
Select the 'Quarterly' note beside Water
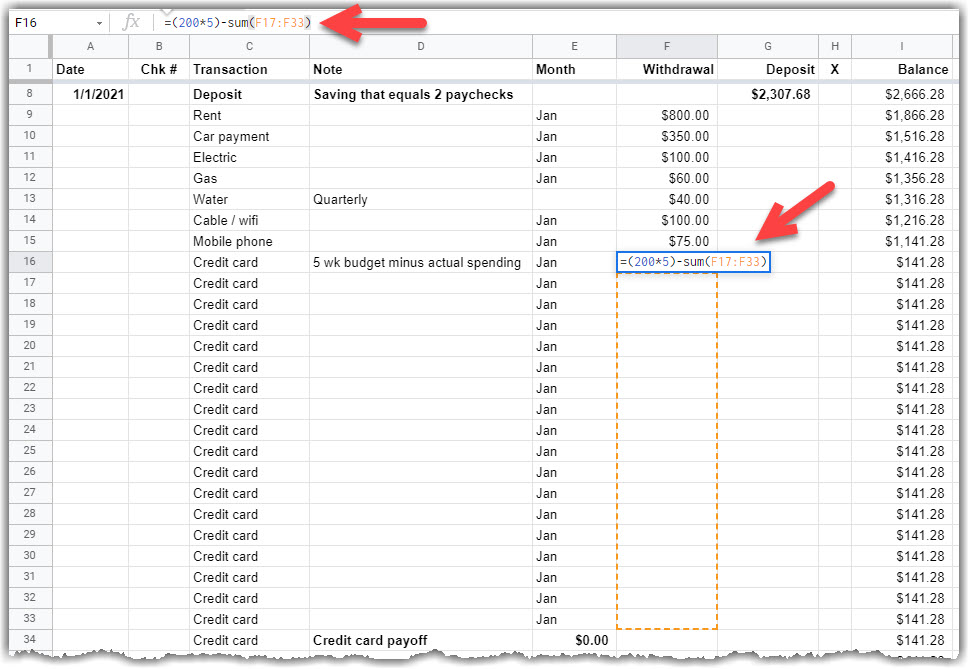pyautogui.click(x=420, y=199)
